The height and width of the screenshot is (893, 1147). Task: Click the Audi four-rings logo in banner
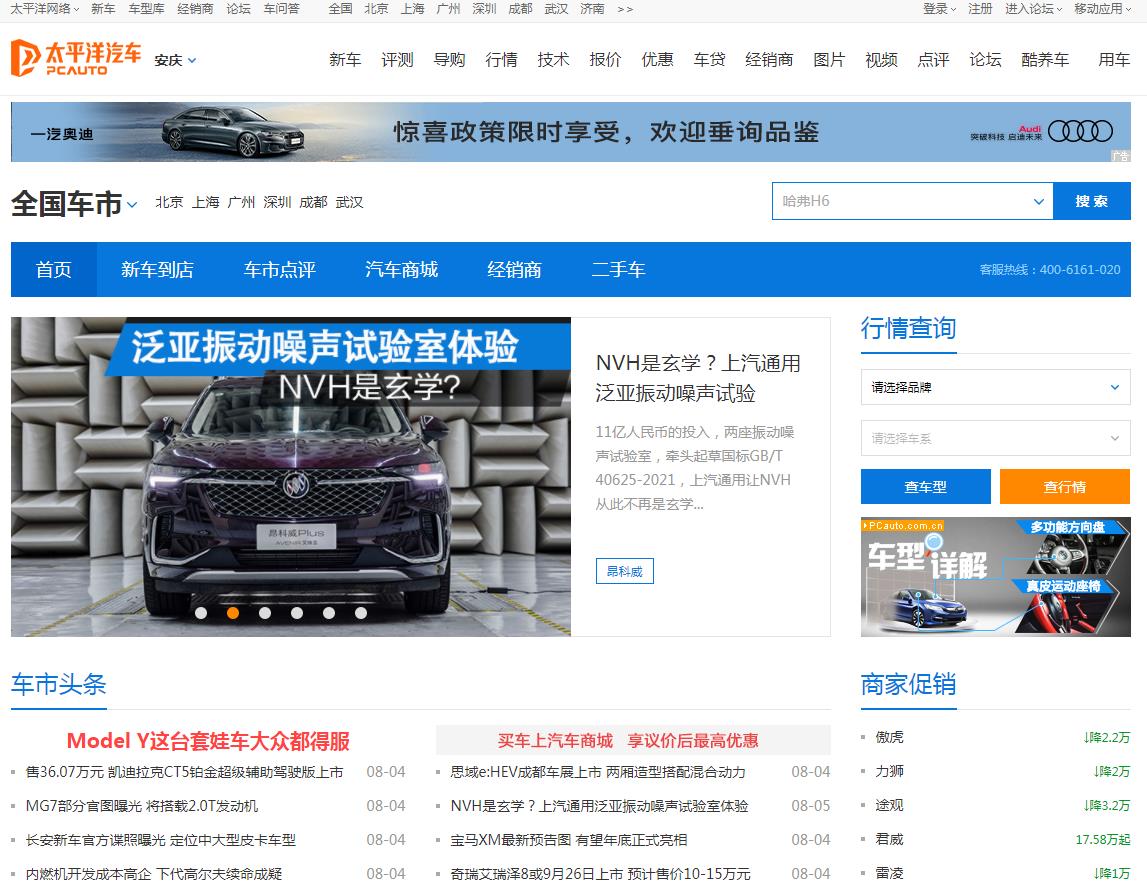pyautogui.click(x=1080, y=132)
